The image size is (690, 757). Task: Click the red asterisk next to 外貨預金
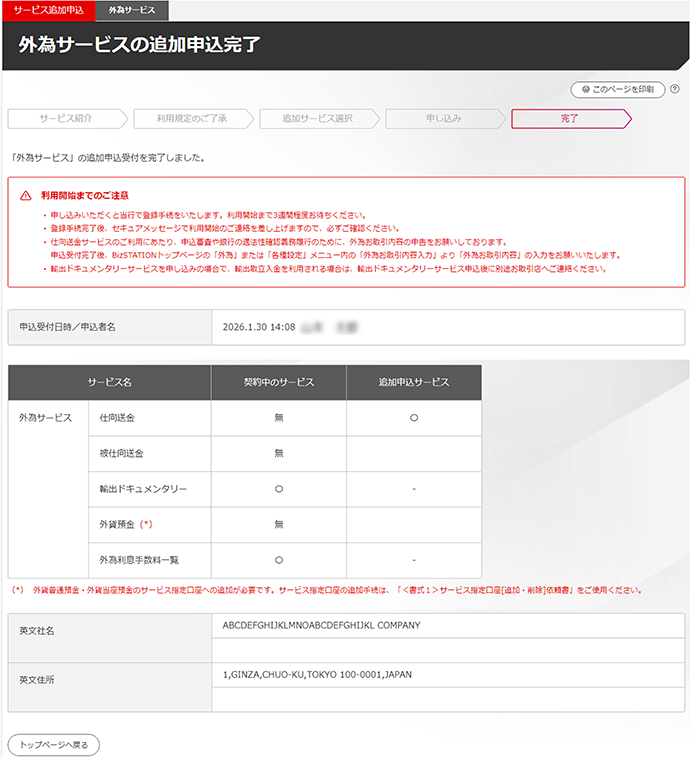click(x=146, y=524)
